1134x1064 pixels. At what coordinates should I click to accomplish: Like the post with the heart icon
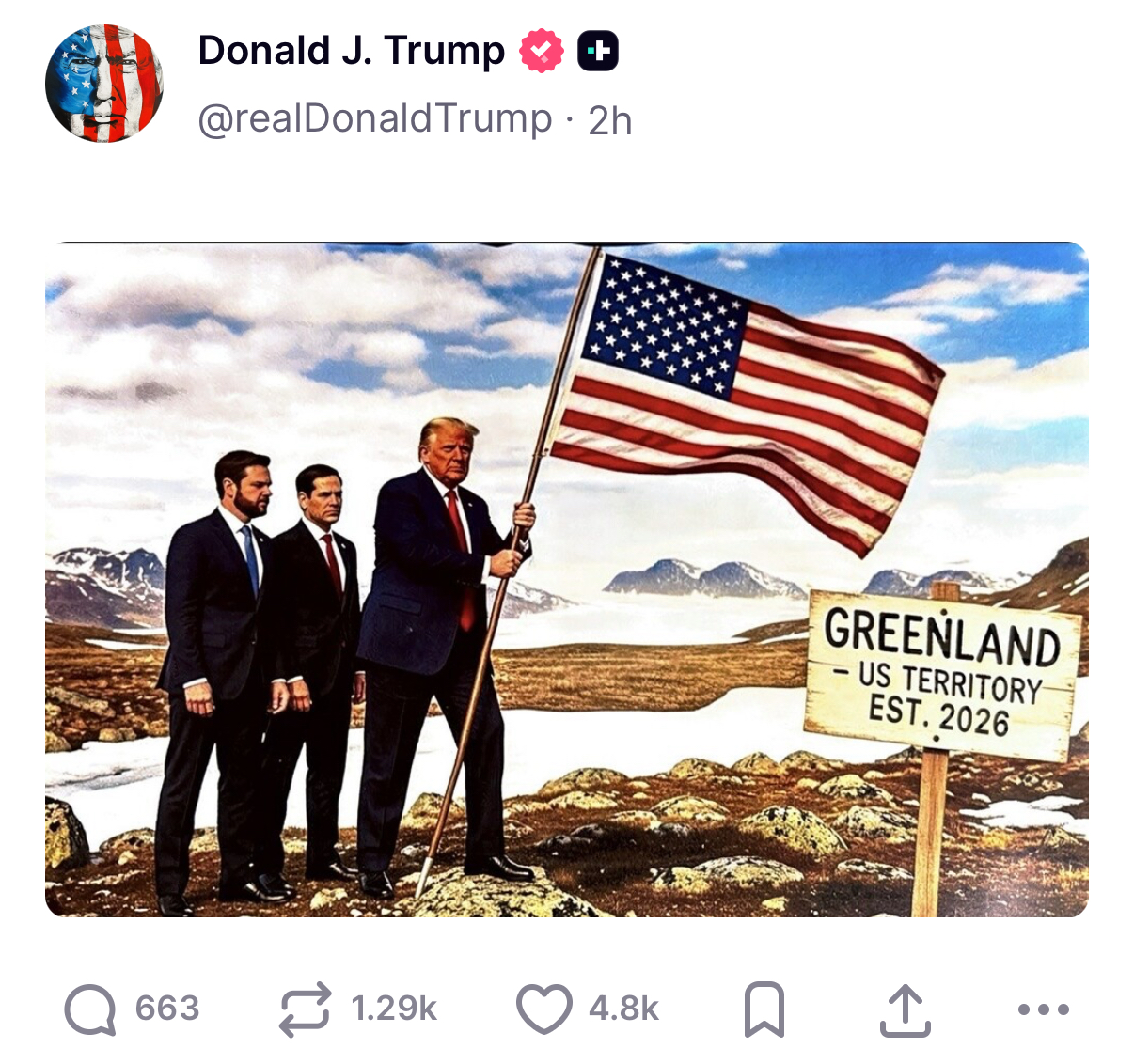click(544, 1009)
